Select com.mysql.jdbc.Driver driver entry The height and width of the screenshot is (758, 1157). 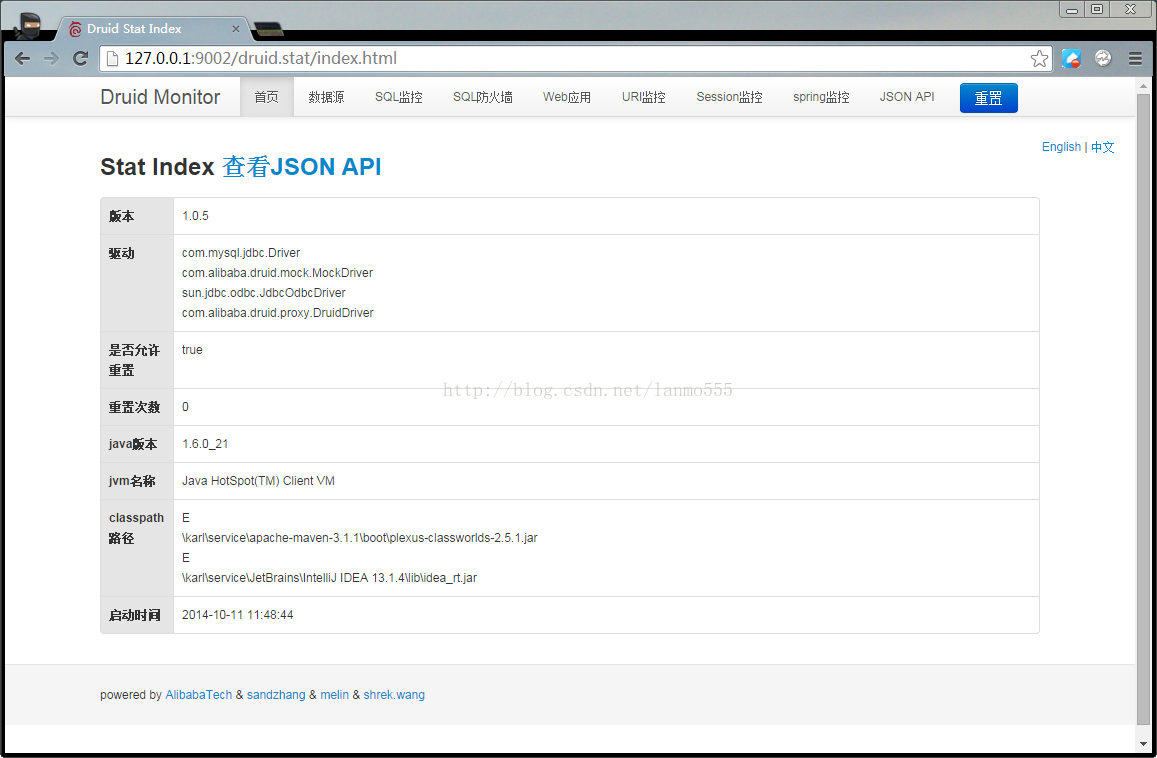[241, 252]
